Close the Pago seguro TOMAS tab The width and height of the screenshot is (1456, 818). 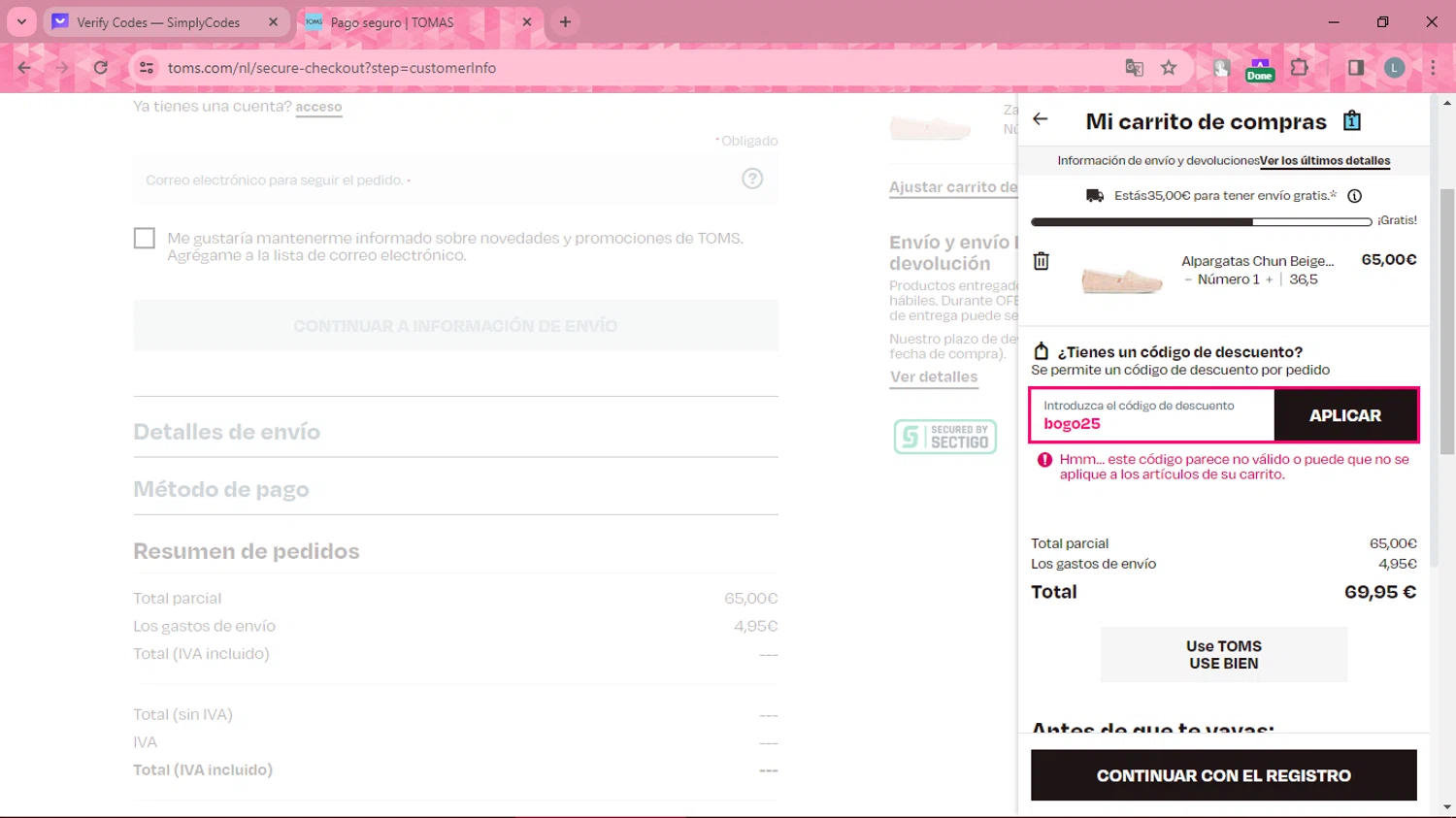tap(527, 21)
